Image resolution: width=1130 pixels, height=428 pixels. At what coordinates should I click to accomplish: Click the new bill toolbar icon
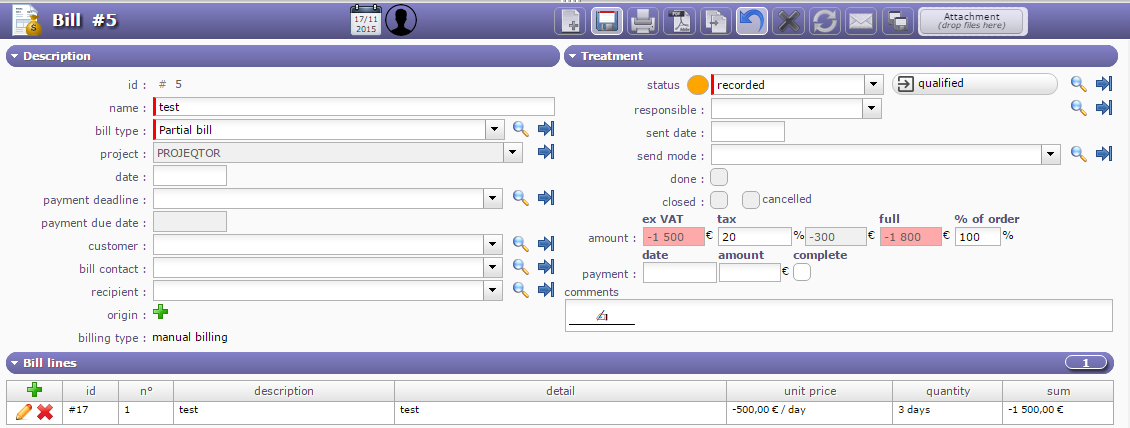[x=571, y=20]
